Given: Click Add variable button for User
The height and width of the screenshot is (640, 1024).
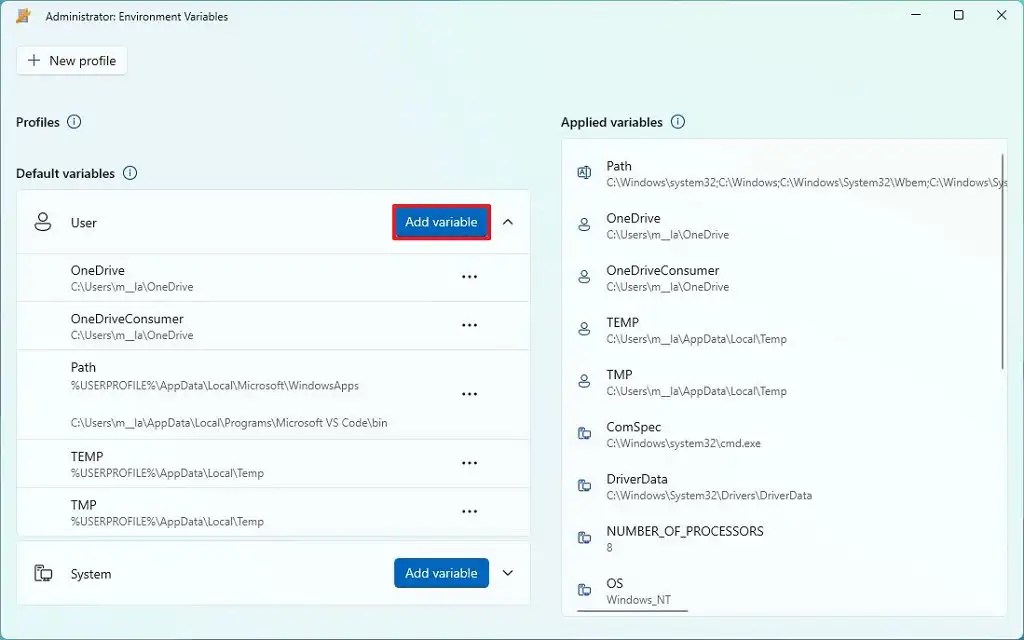Looking at the screenshot, I should 441,222.
